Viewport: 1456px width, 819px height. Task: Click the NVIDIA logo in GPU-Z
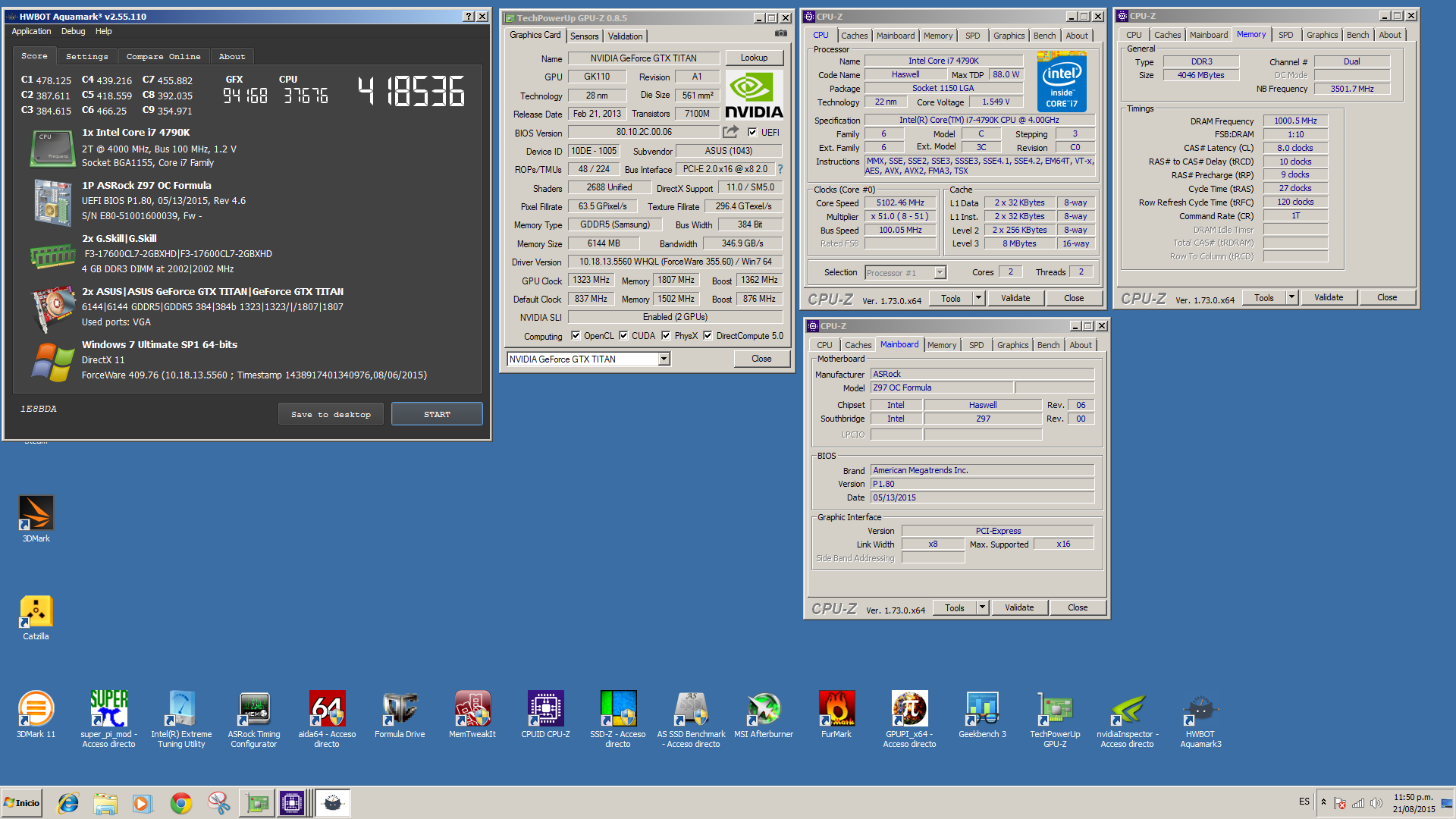754,95
